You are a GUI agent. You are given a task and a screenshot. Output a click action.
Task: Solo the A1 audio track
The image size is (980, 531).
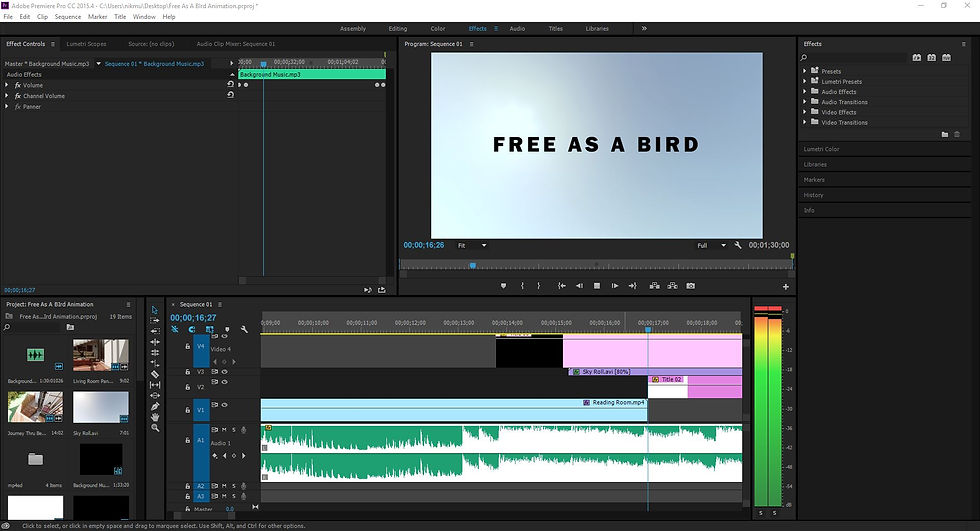[234, 430]
